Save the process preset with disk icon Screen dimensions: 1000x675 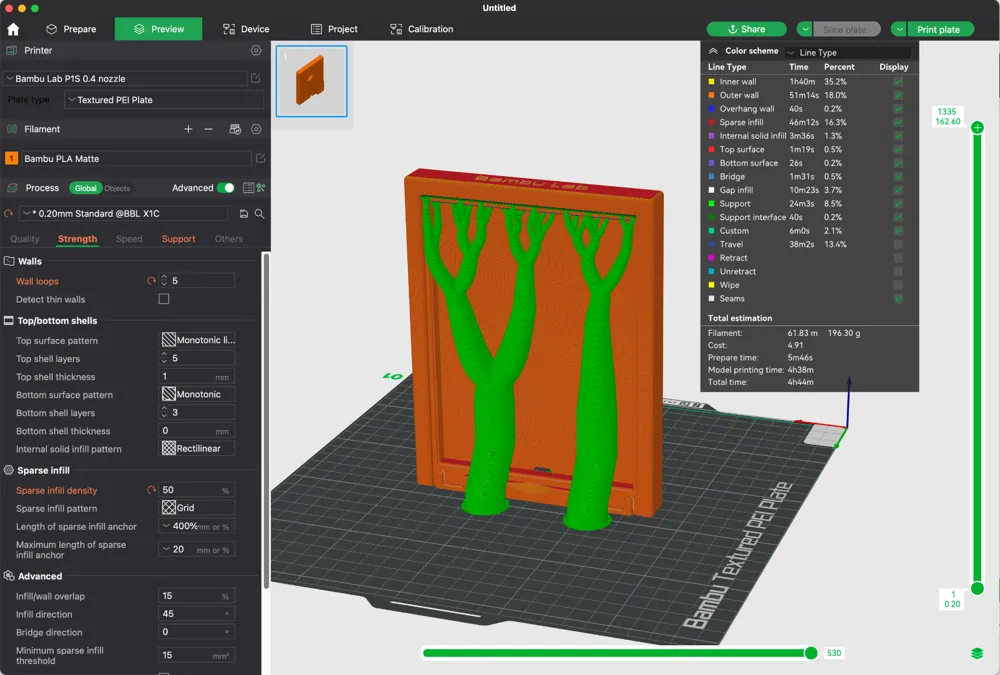(244, 214)
